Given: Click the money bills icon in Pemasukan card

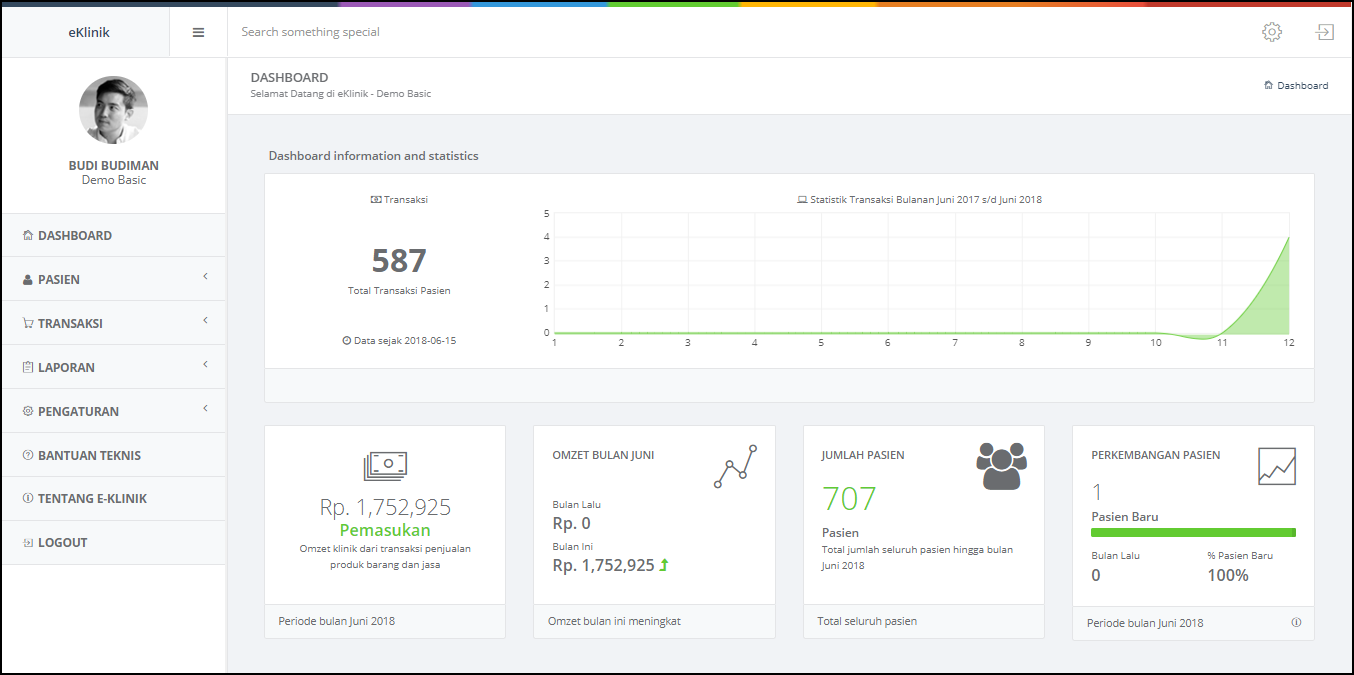Looking at the screenshot, I should pos(385,464).
